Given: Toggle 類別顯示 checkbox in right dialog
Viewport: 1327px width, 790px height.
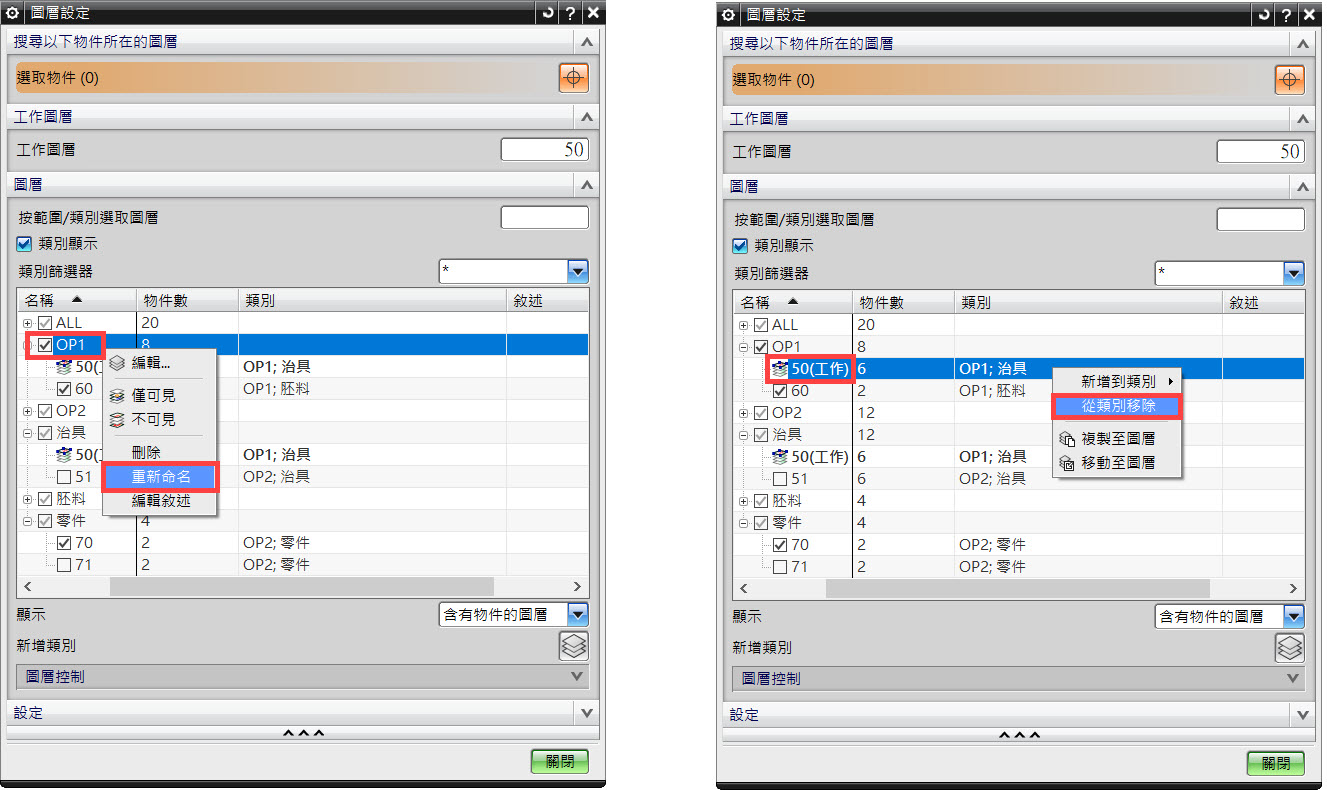Looking at the screenshot, I should (741, 246).
